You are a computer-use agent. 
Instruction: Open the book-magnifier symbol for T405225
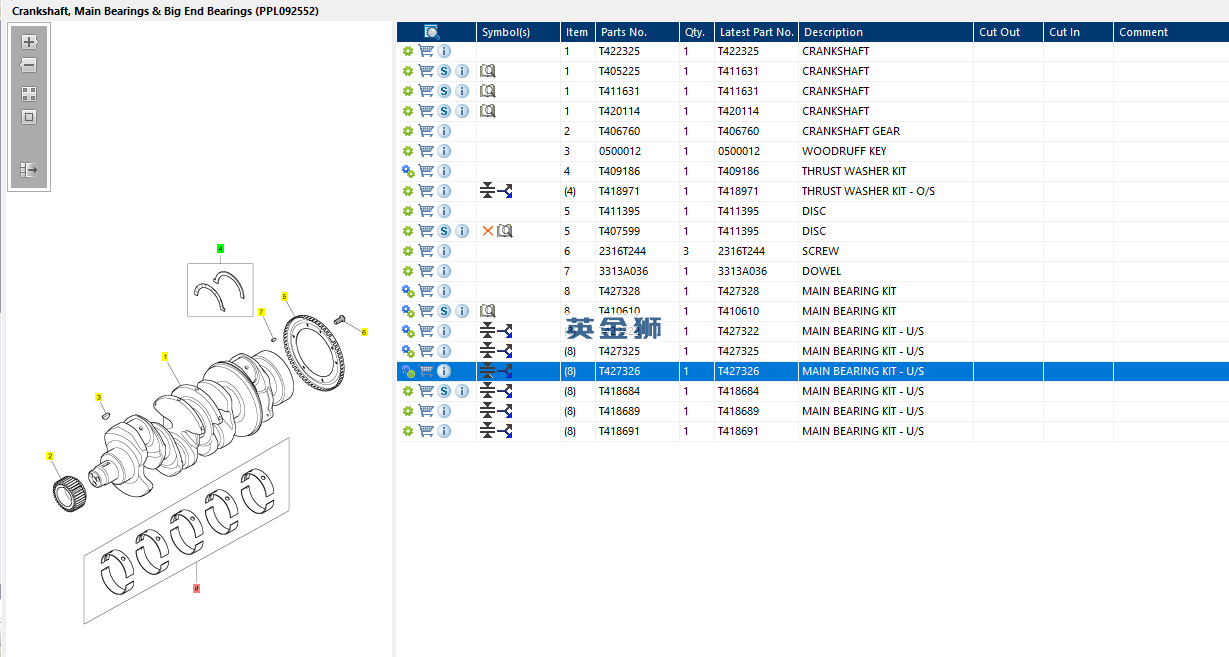tap(488, 71)
